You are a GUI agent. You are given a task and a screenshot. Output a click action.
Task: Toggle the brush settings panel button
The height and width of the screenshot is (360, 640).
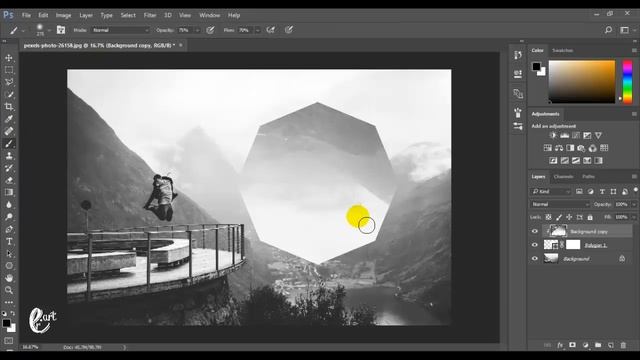[x=61, y=30]
